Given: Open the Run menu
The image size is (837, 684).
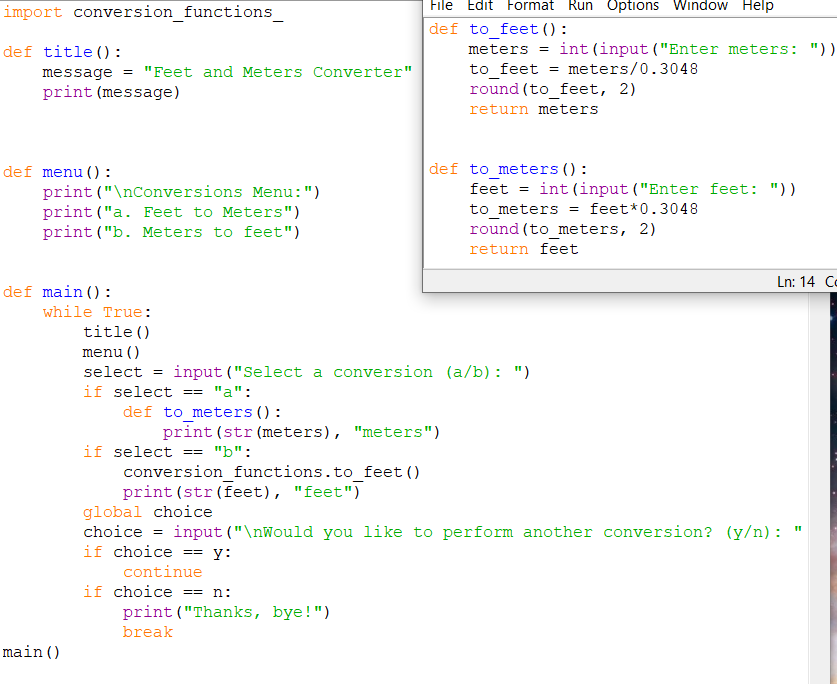Looking at the screenshot, I should point(578,6).
